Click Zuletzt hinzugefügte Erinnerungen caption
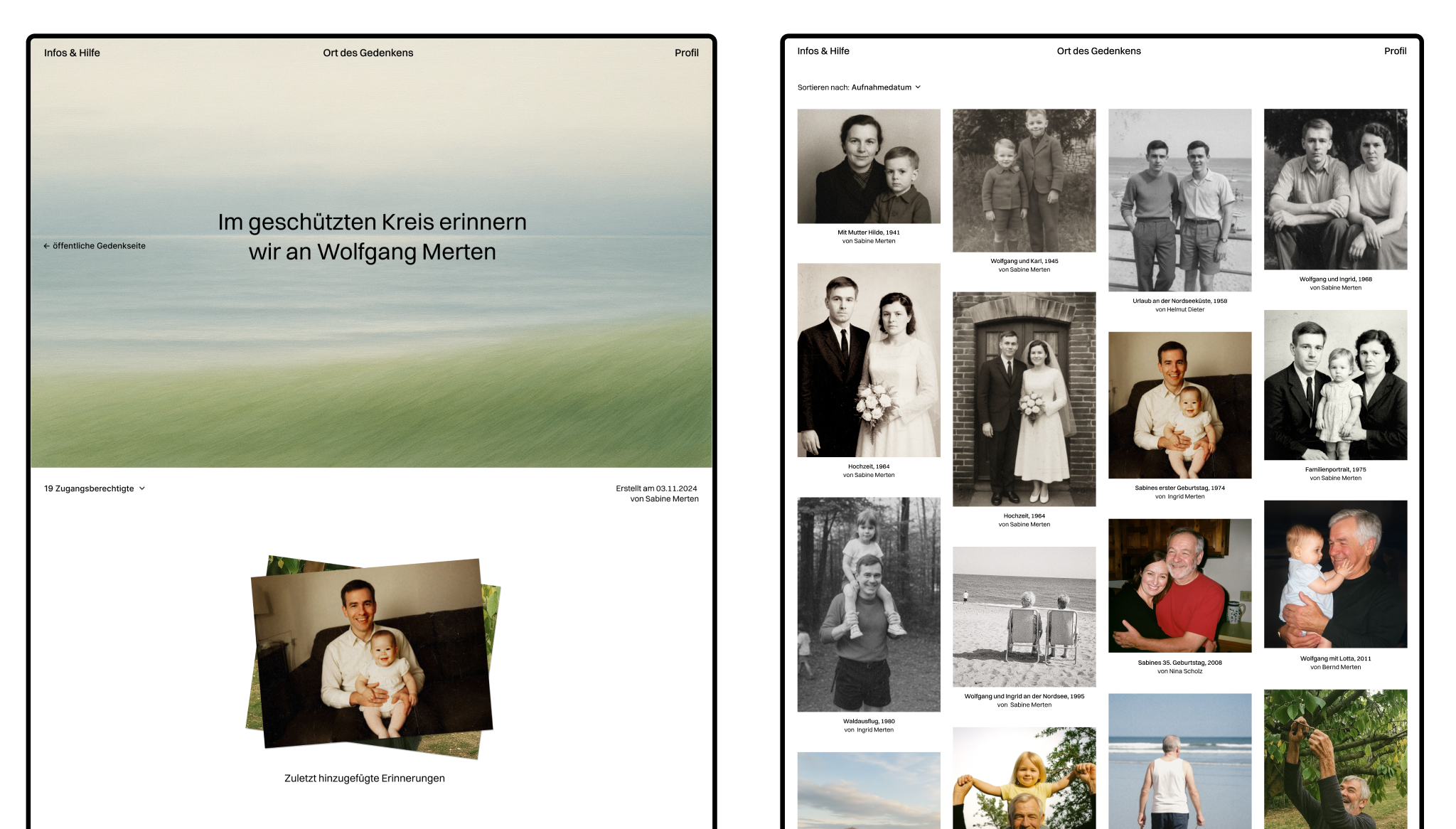The image size is (1456, 829). pos(365,779)
